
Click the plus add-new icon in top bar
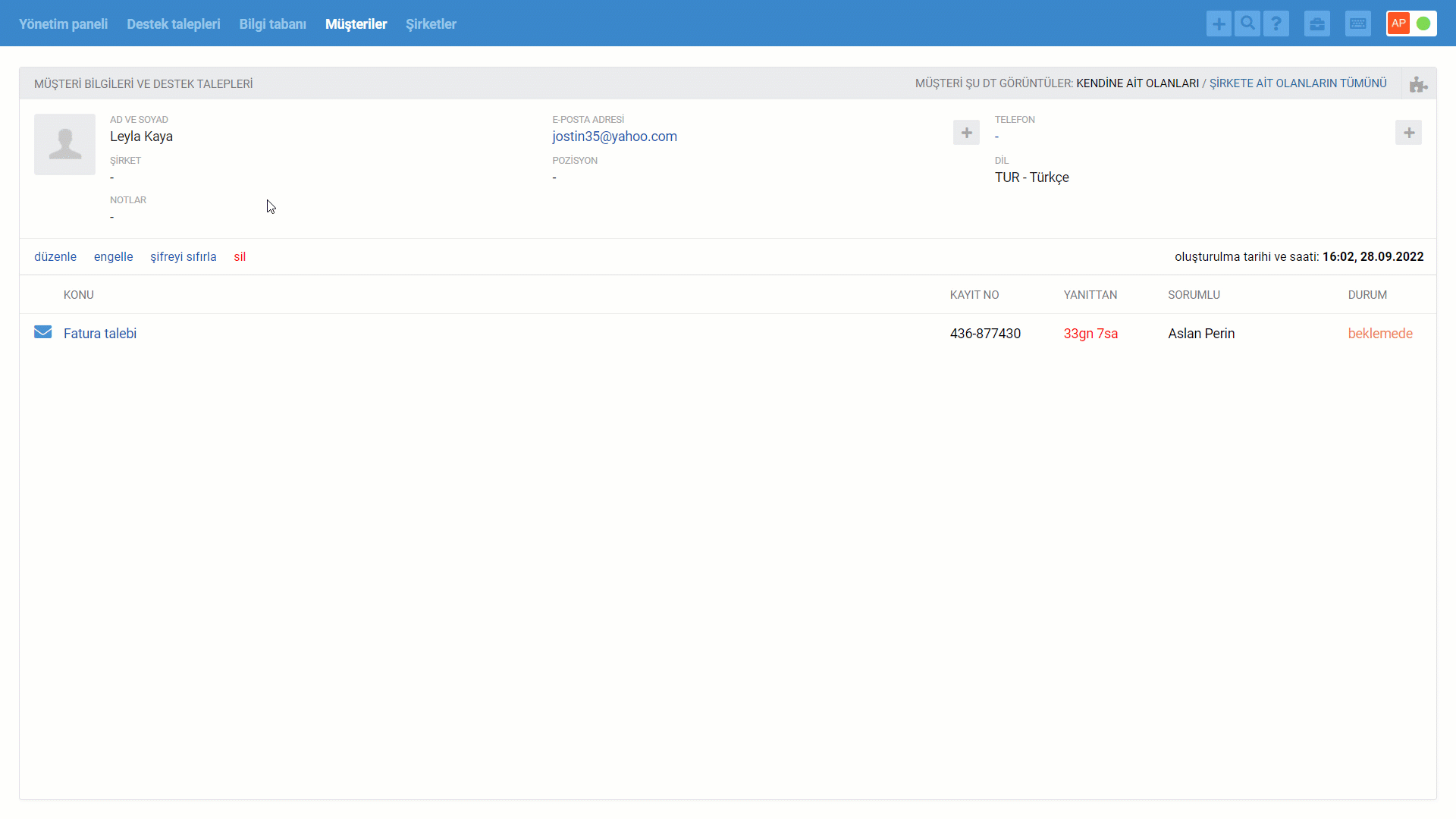coord(1219,24)
